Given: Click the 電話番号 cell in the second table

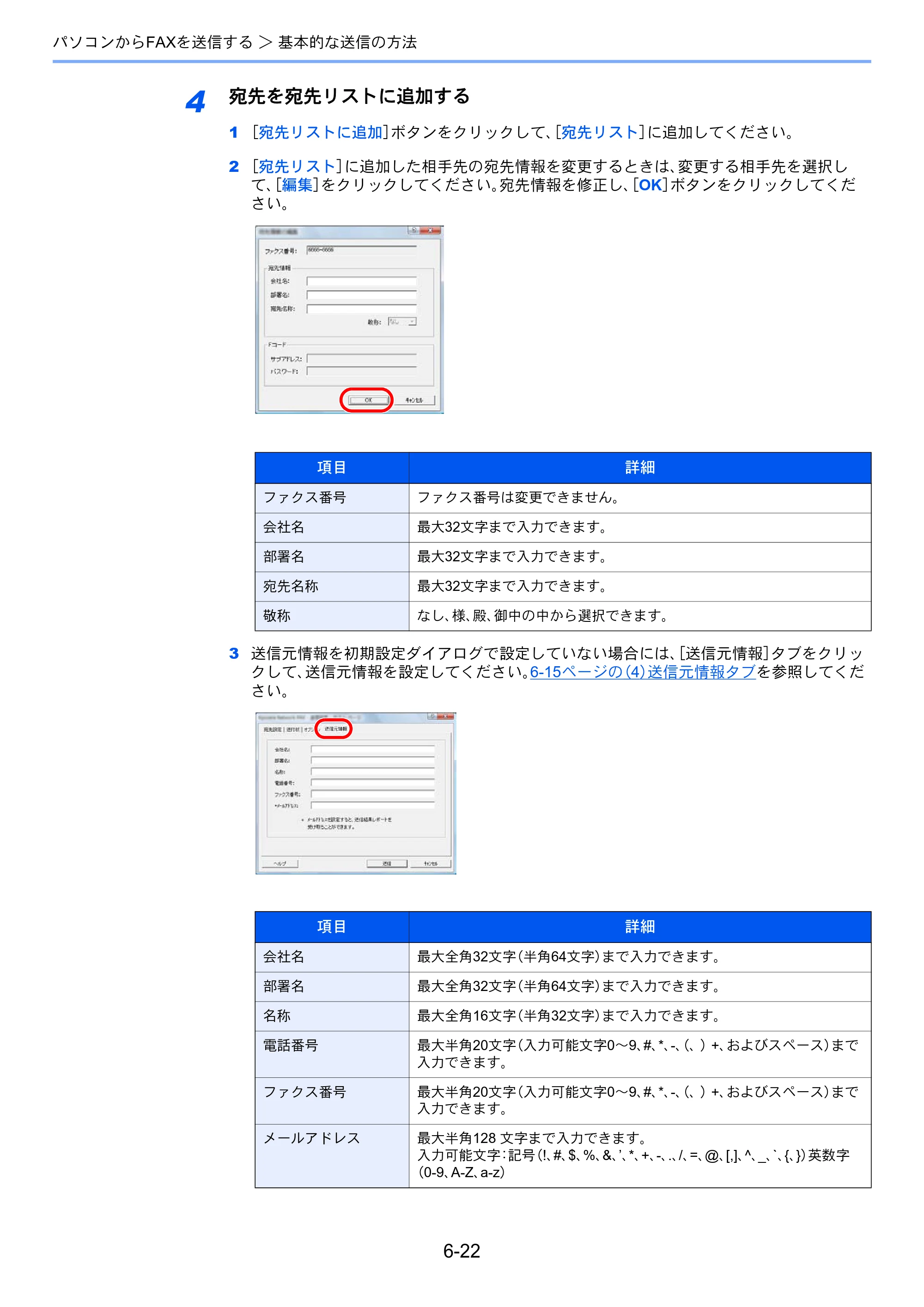Looking at the screenshot, I should [x=332, y=1054].
